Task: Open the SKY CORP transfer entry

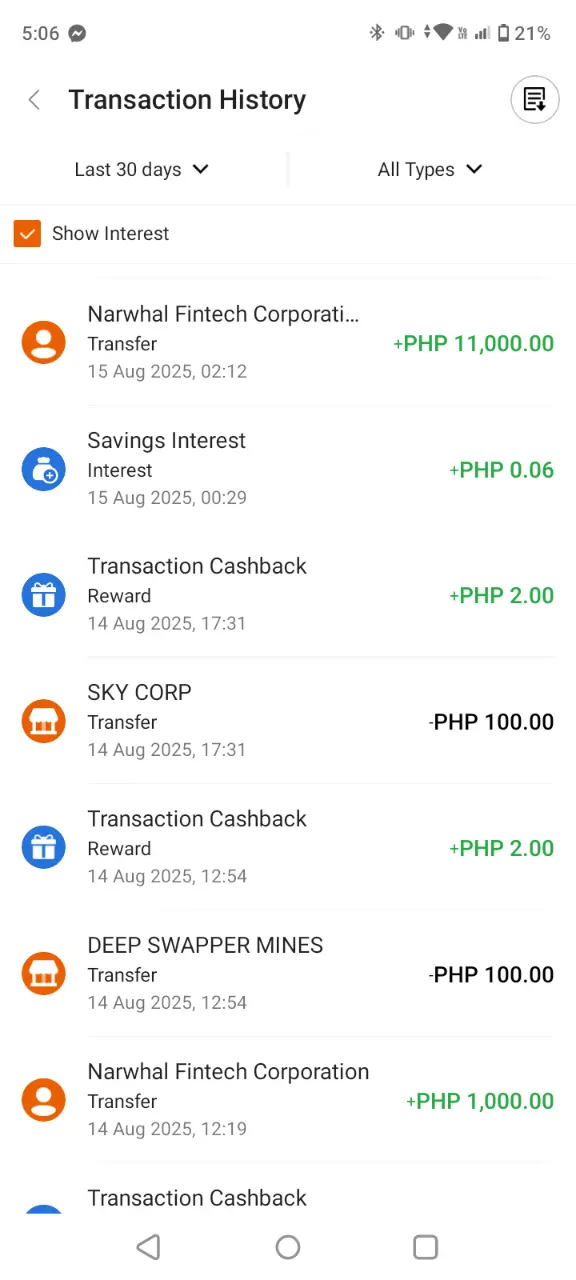Action: tap(288, 720)
